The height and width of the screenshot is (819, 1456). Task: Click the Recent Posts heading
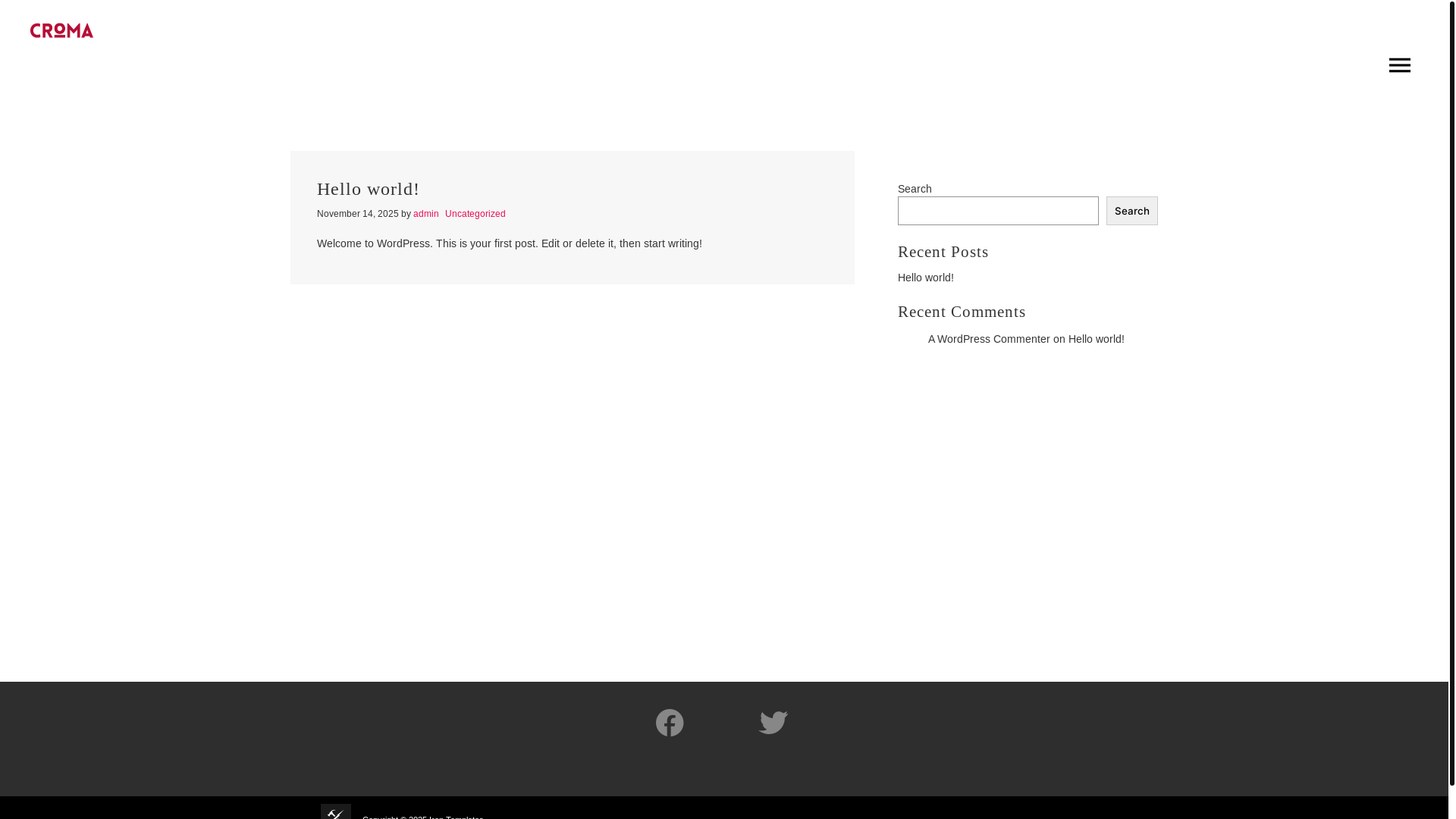point(943,252)
